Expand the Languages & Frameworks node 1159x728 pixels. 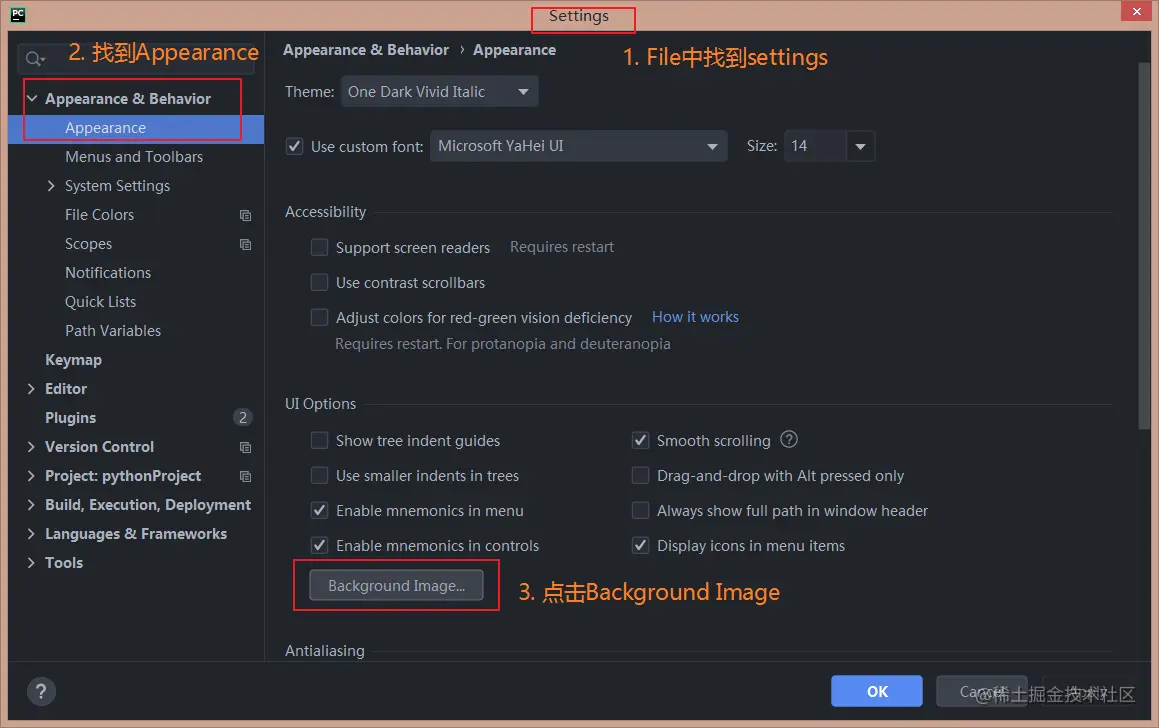31,534
